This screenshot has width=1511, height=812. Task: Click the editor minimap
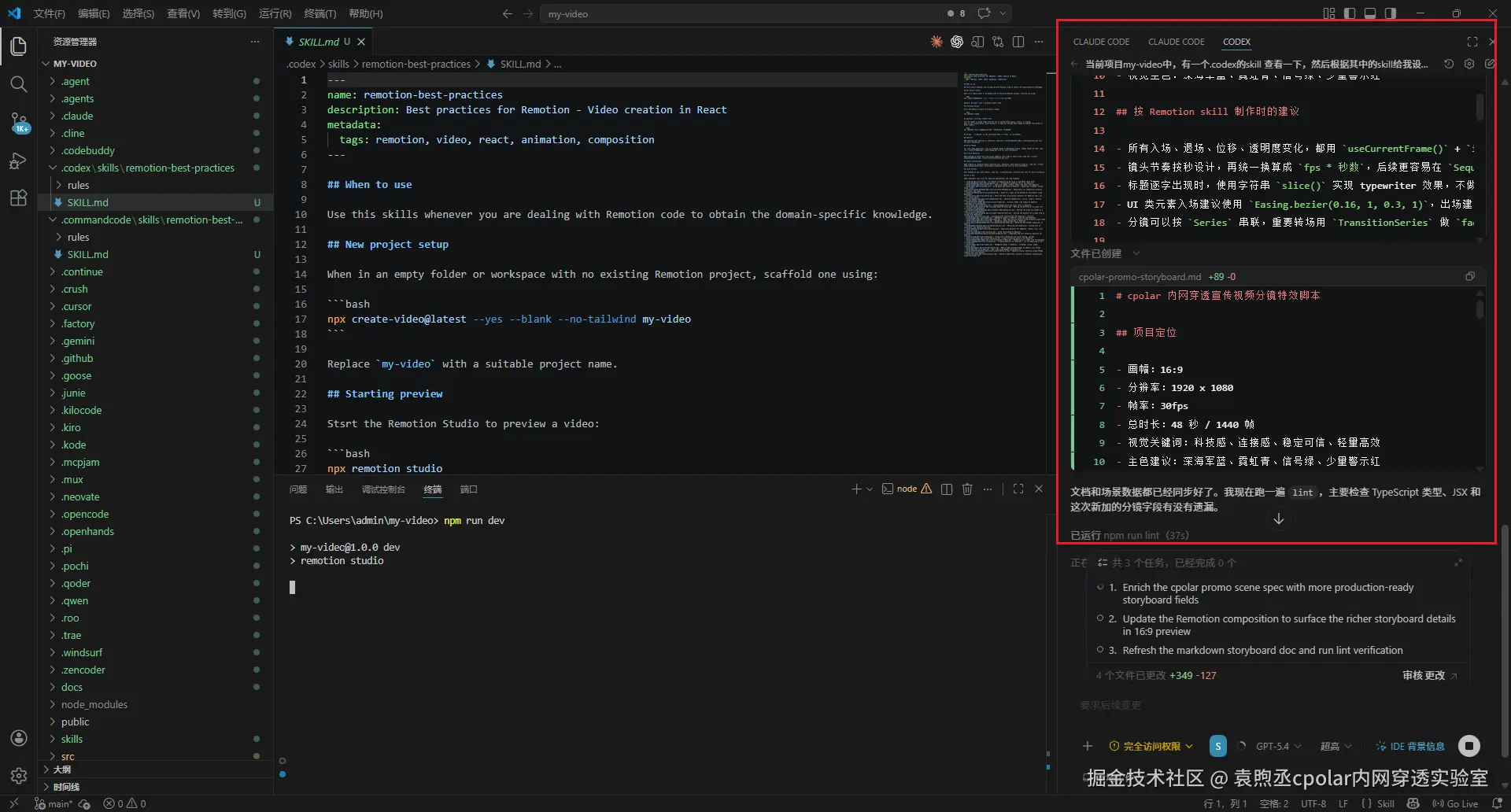point(1005,166)
